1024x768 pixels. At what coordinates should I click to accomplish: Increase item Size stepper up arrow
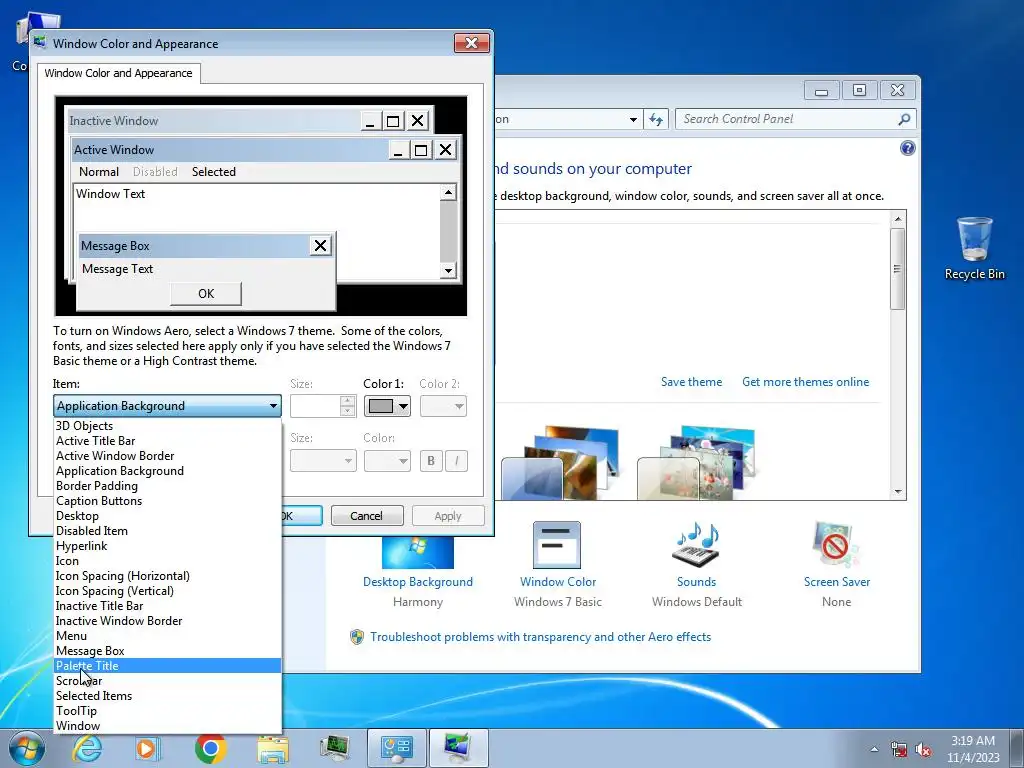tap(347, 400)
